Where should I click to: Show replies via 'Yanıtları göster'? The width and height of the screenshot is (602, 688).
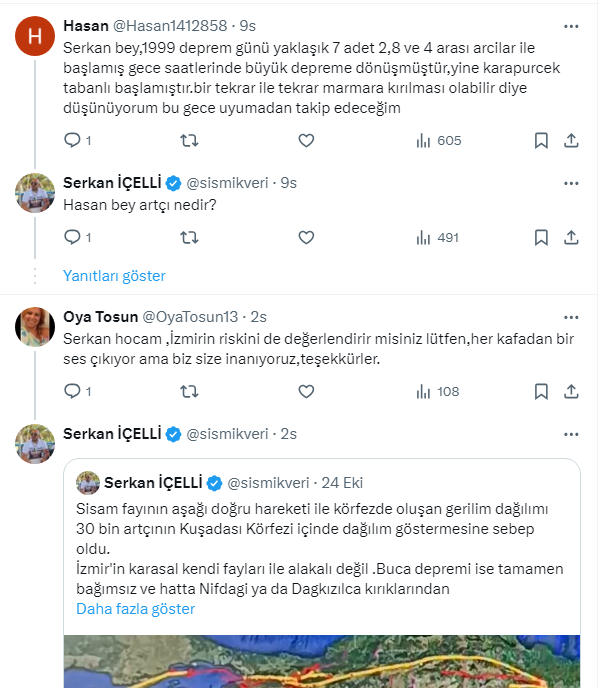(114, 276)
